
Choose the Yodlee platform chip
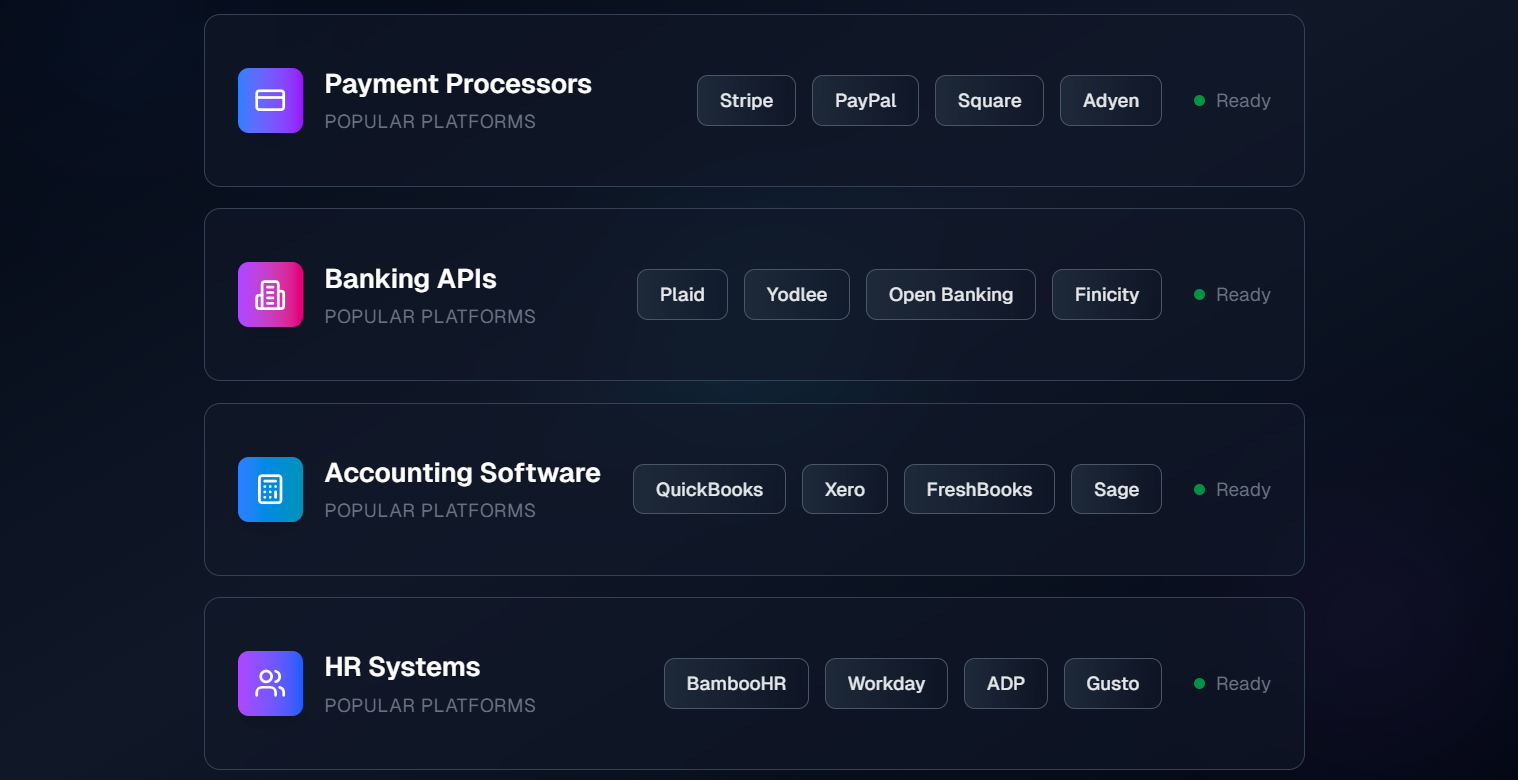797,294
